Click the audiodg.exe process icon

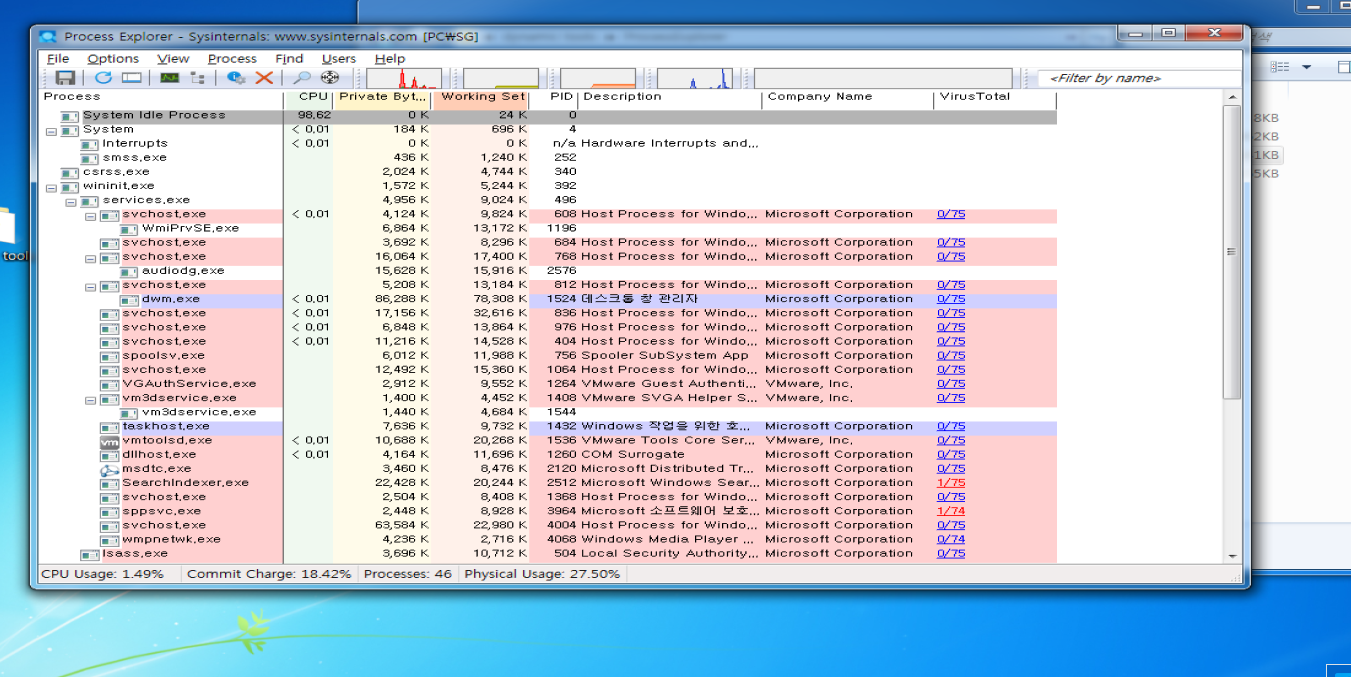(x=129, y=271)
